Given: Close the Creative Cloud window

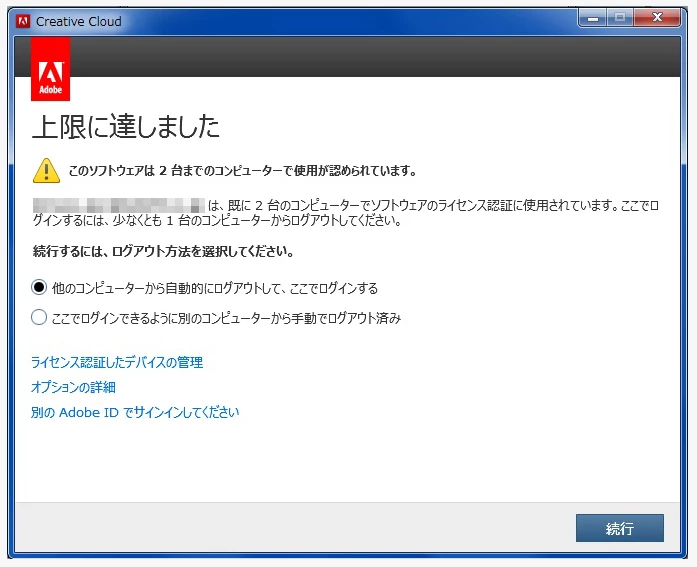Looking at the screenshot, I should coord(657,18).
